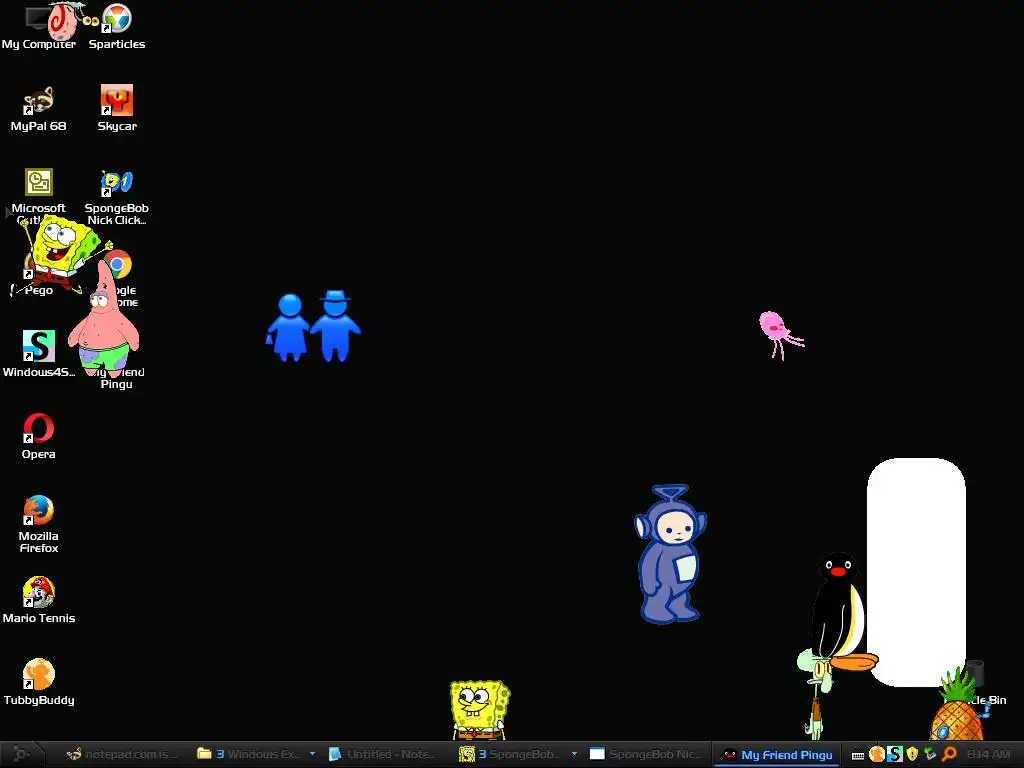Open the MyPal 68 browser shortcut
Viewport: 1024px width, 768px height.
click(x=39, y=108)
